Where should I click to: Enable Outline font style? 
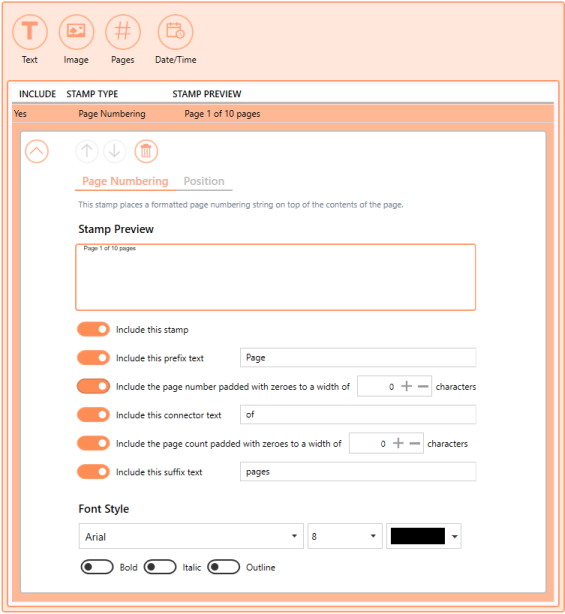click(x=224, y=567)
